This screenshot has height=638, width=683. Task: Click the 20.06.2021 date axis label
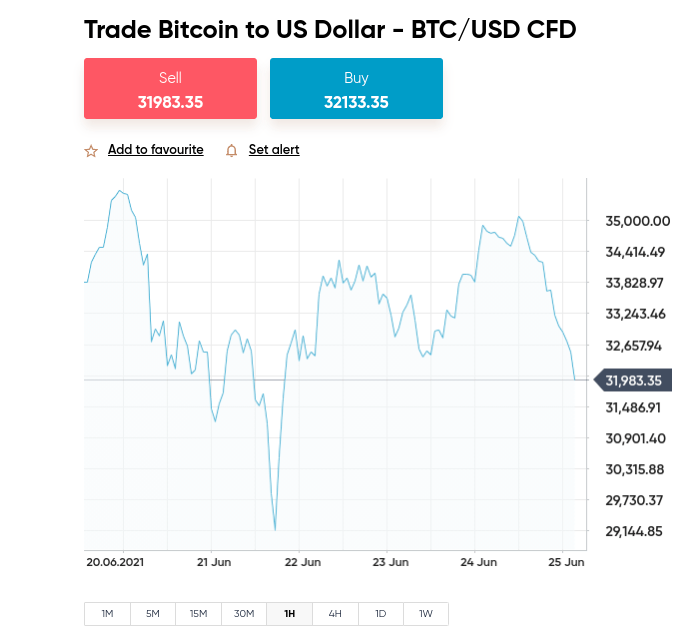coord(115,562)
